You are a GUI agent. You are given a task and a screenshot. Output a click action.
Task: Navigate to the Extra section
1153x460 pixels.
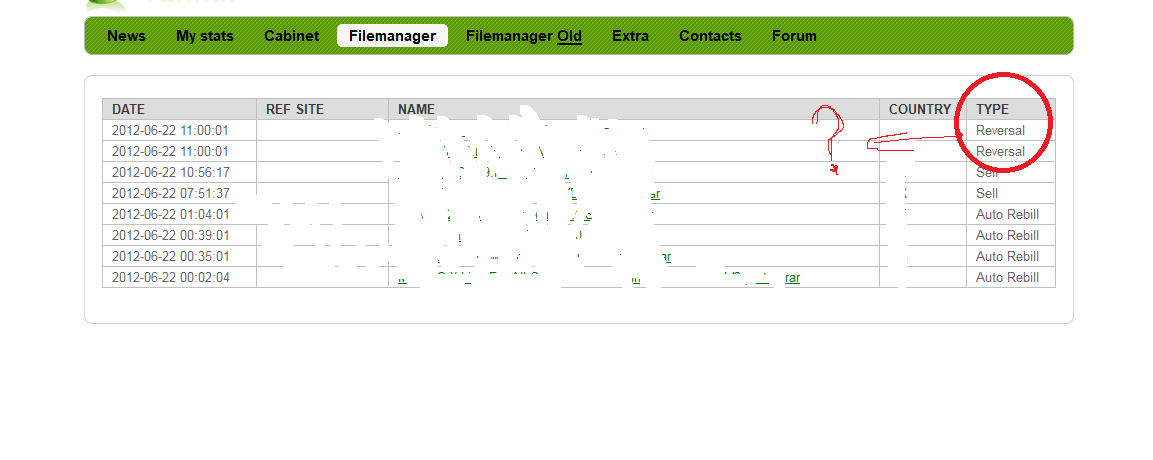[630, 36]
